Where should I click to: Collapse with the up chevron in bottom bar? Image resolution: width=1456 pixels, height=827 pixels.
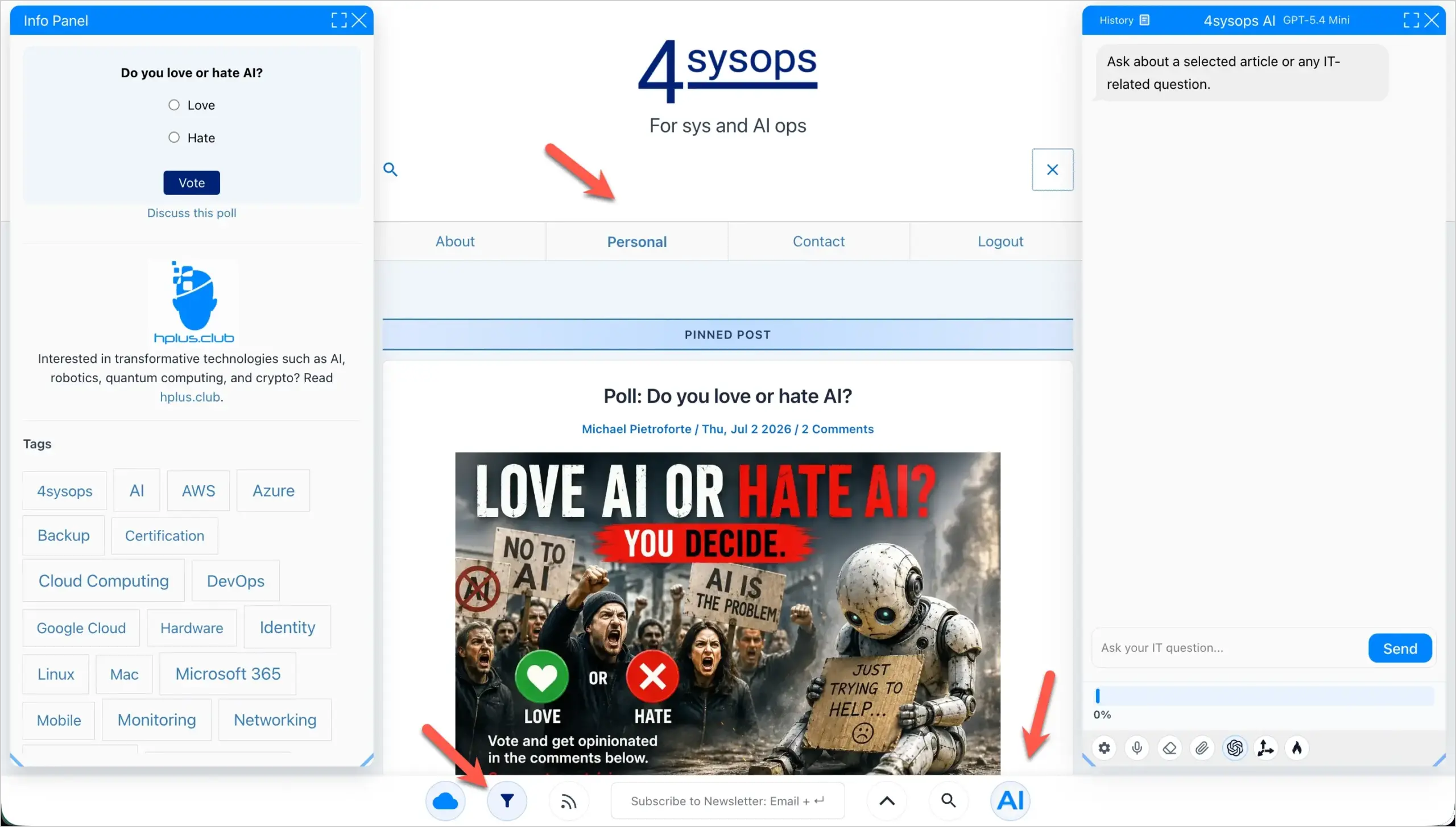887,801
